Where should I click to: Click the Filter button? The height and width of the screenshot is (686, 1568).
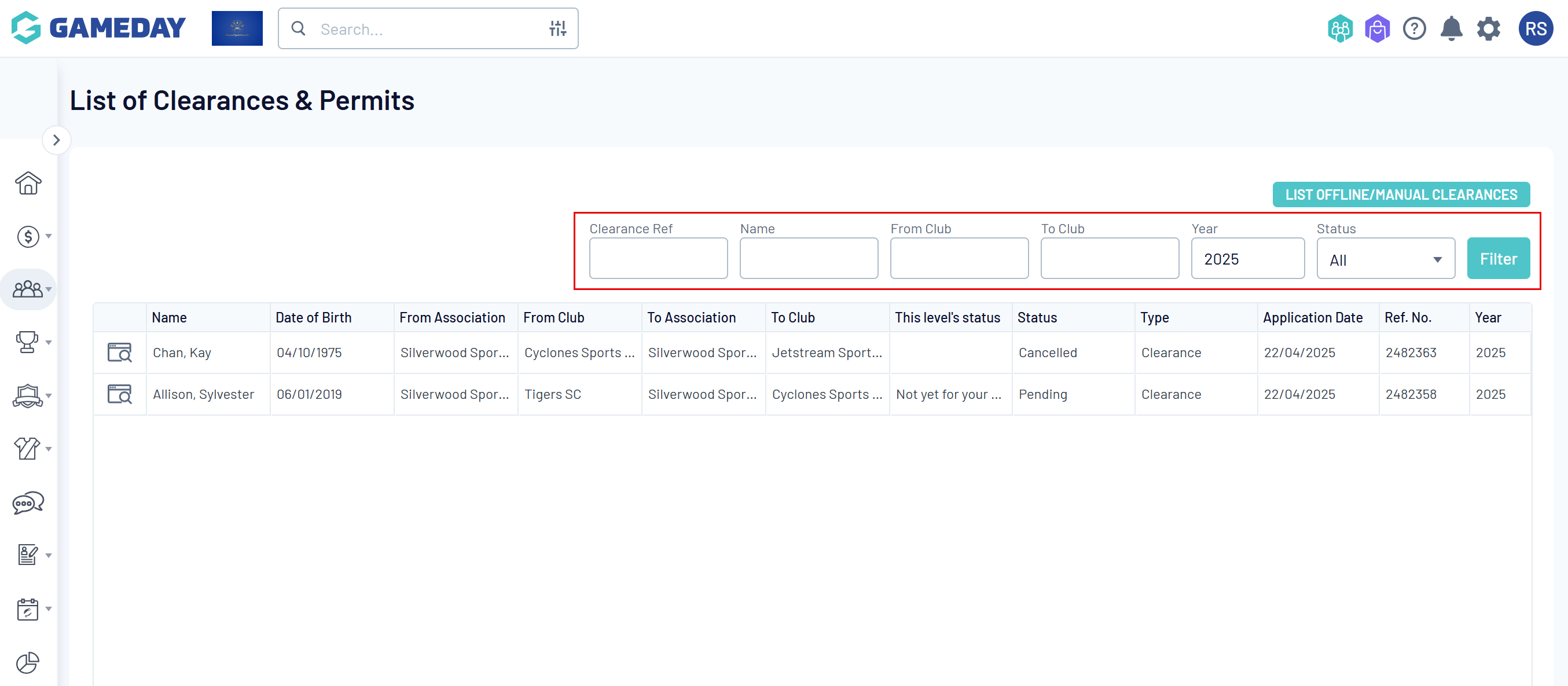[x=1498, y=259]
